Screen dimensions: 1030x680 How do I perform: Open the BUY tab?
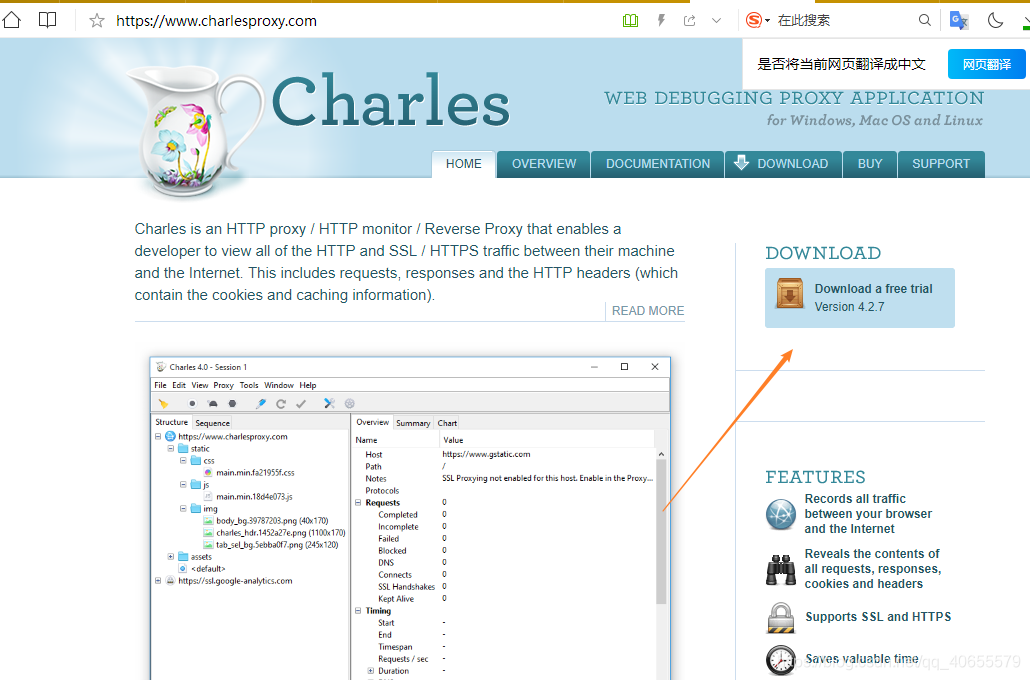tap(870, 164)
